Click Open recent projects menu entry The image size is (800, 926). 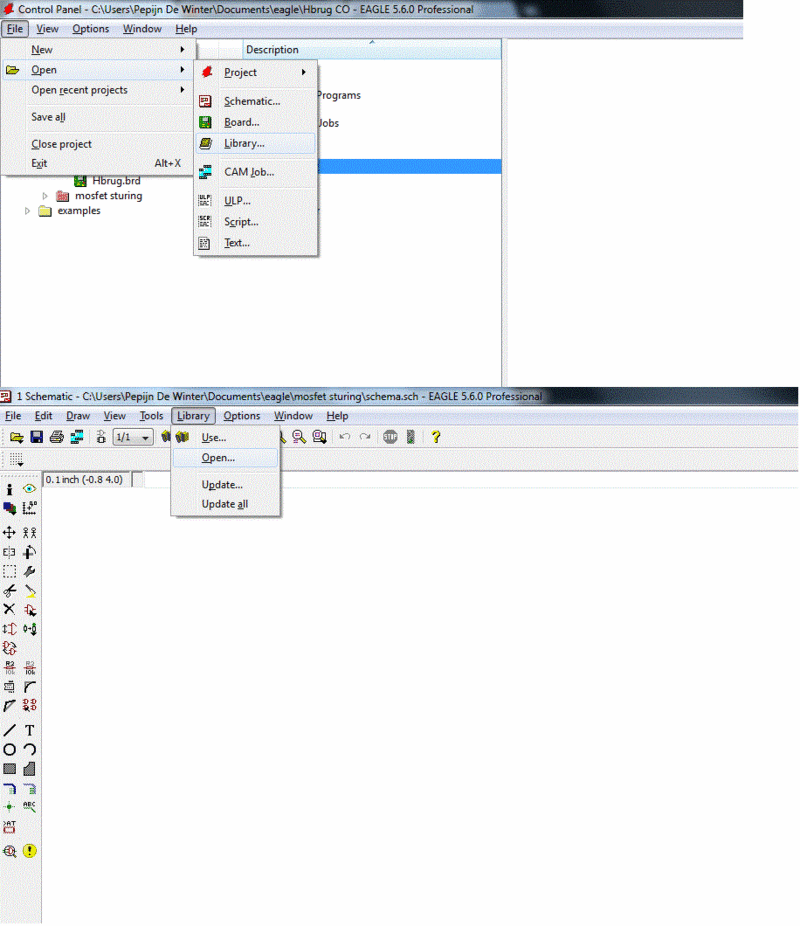[x=97, y=90]
